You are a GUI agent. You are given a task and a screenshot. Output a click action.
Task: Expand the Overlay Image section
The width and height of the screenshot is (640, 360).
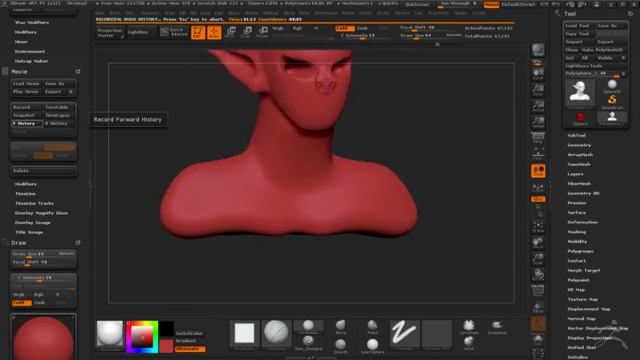point(33,222)
